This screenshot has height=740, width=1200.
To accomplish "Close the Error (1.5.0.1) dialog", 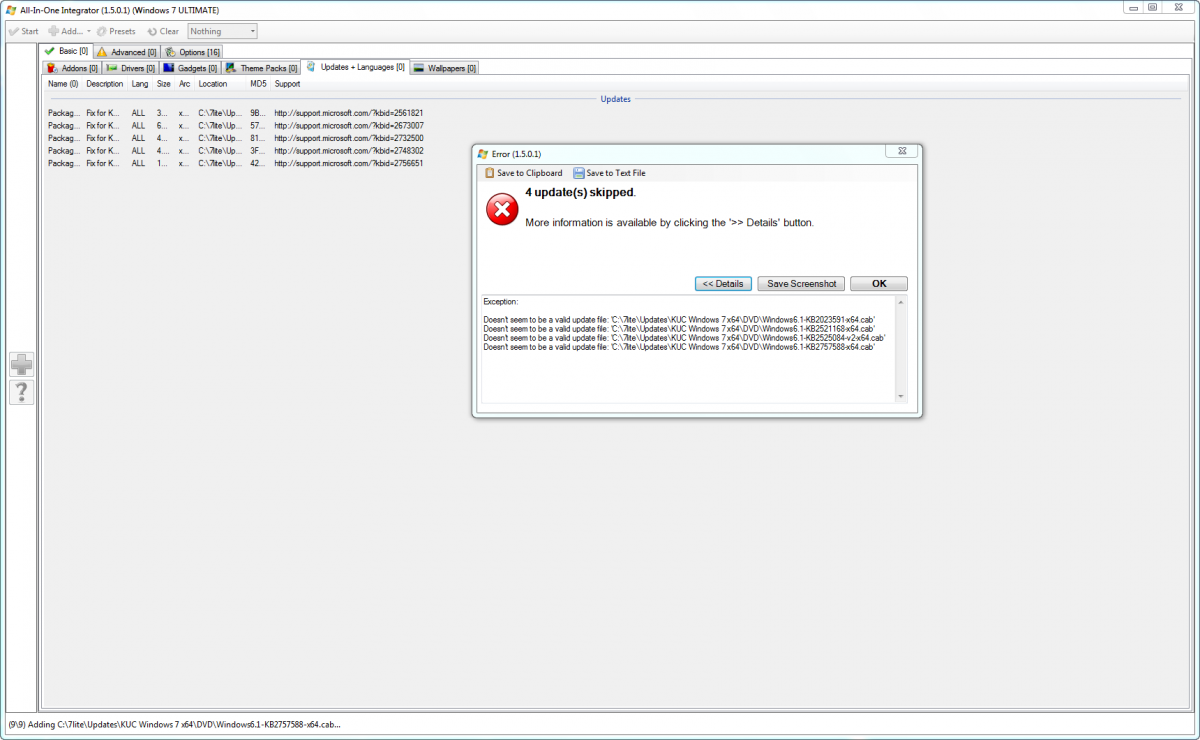I will [901, 152].
